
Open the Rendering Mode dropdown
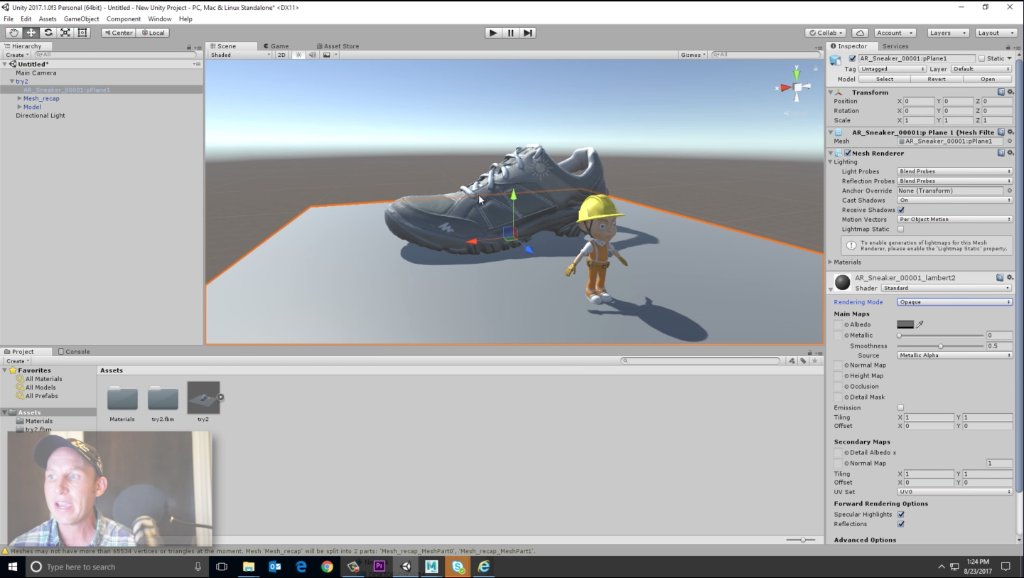pyautogui.click(x=955, y=302)
